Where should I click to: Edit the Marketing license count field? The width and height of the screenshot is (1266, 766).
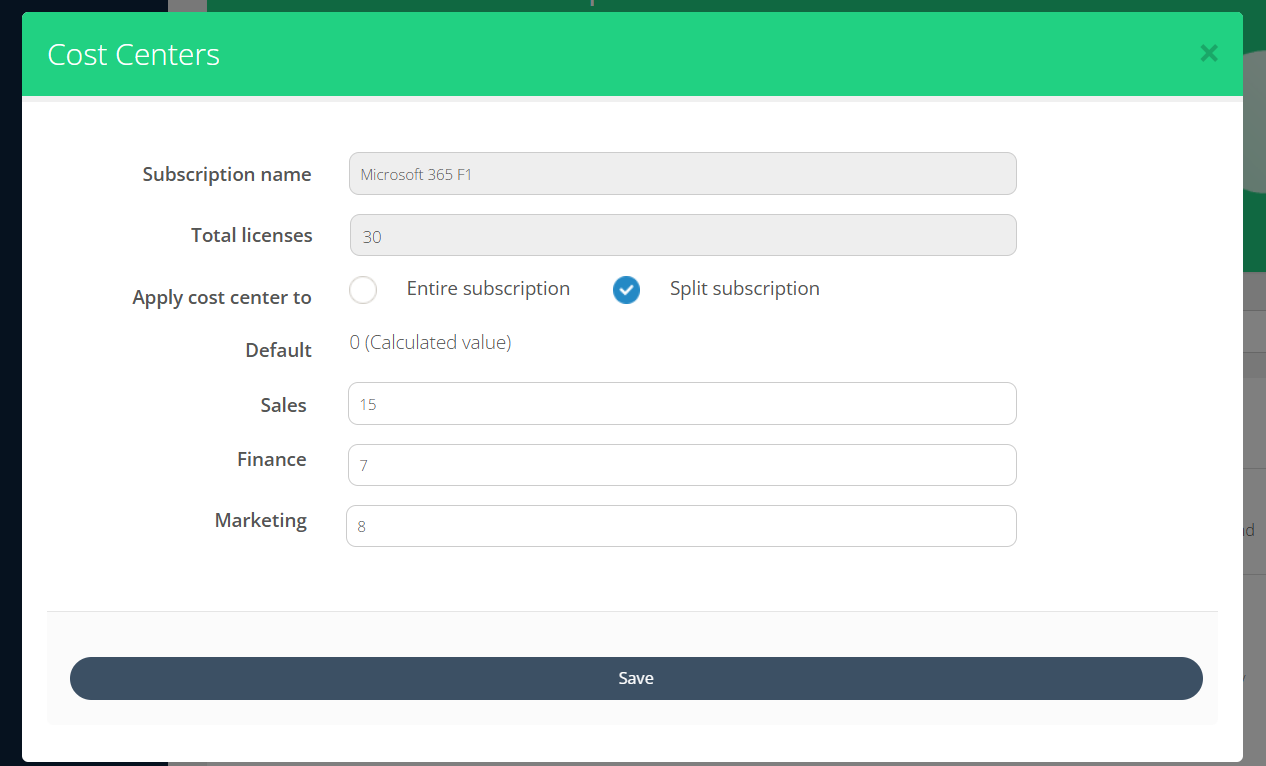pos(682,526)
